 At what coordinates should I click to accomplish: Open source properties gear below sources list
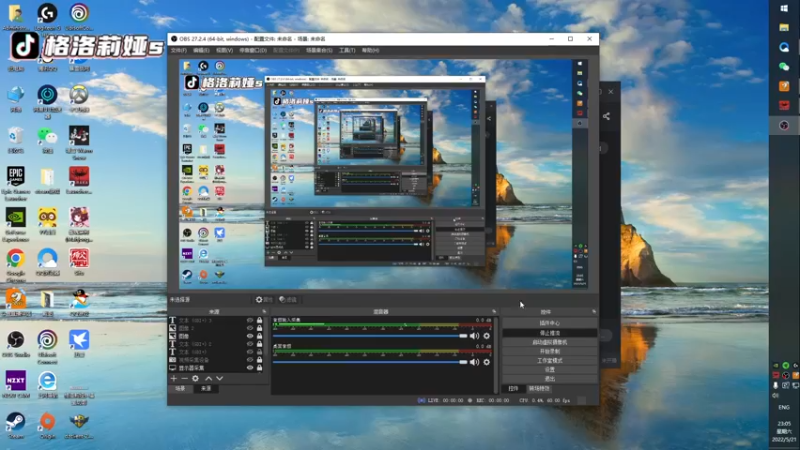[x=195, y=379]
